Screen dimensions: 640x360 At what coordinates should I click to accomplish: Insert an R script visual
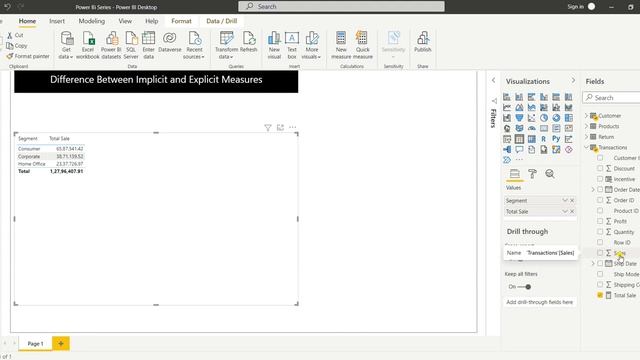click(x=544, y=139)
